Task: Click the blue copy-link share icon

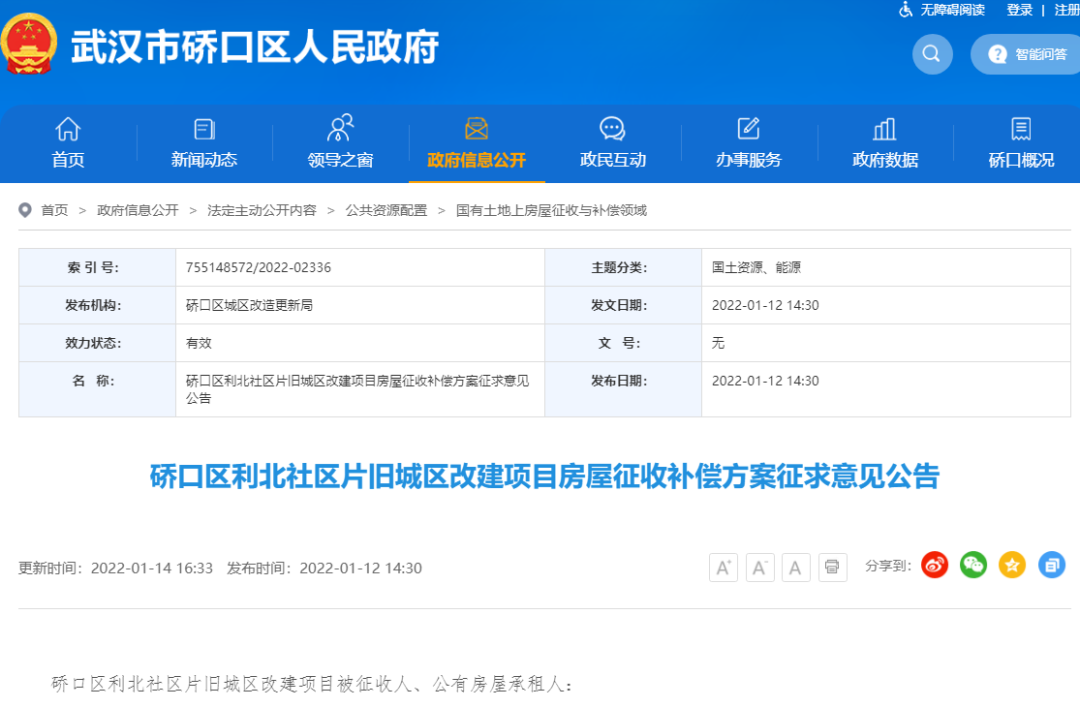Action: point(1051,565)
